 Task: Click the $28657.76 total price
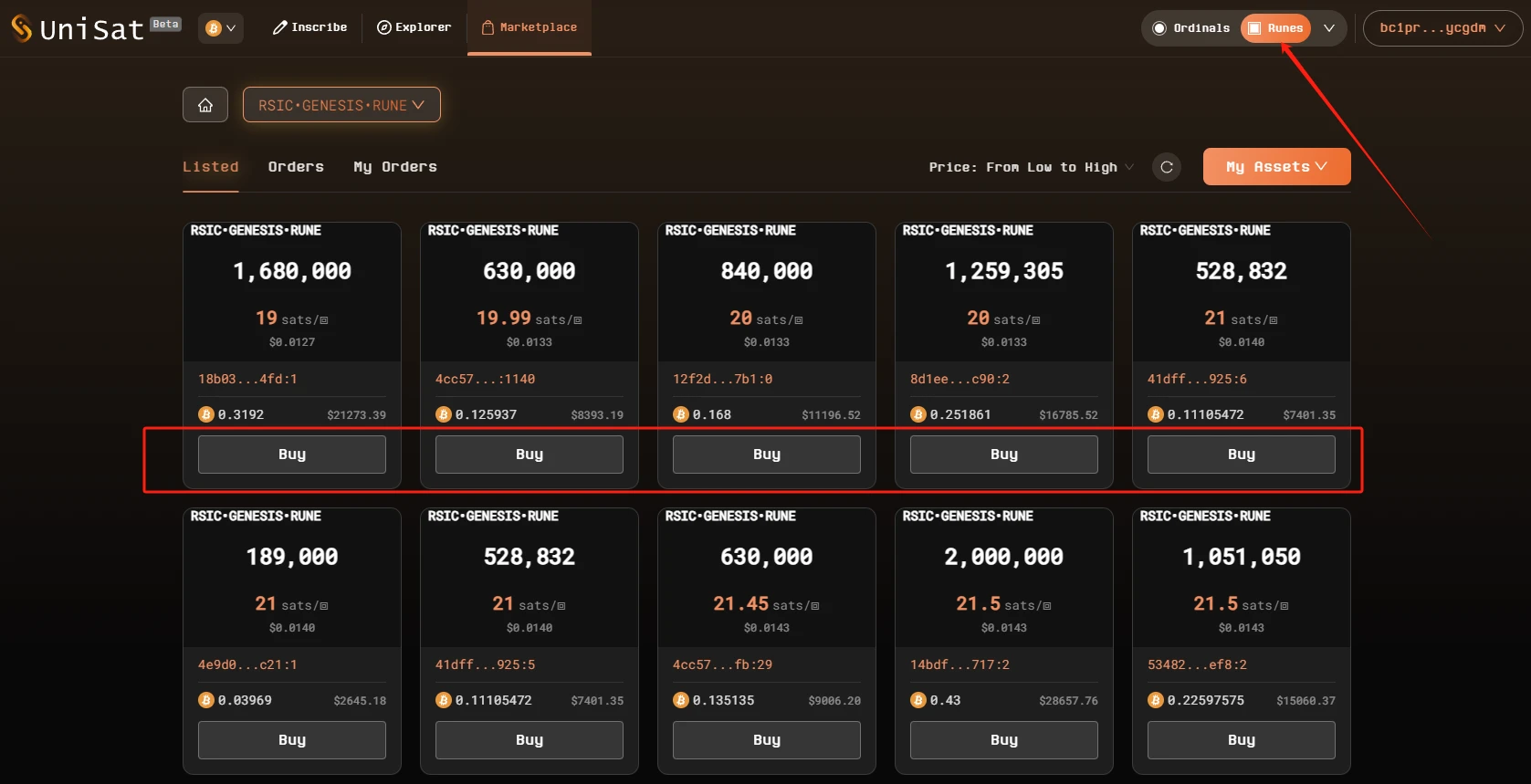tap(1068, 701)
